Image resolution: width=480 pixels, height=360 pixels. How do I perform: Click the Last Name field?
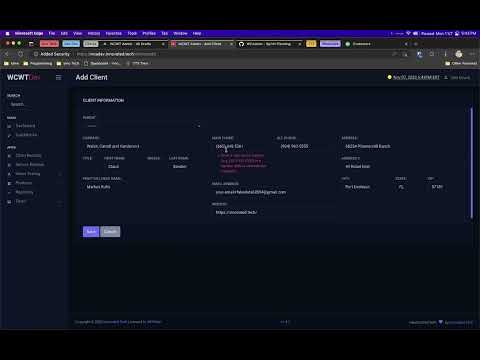pos(187,166)
